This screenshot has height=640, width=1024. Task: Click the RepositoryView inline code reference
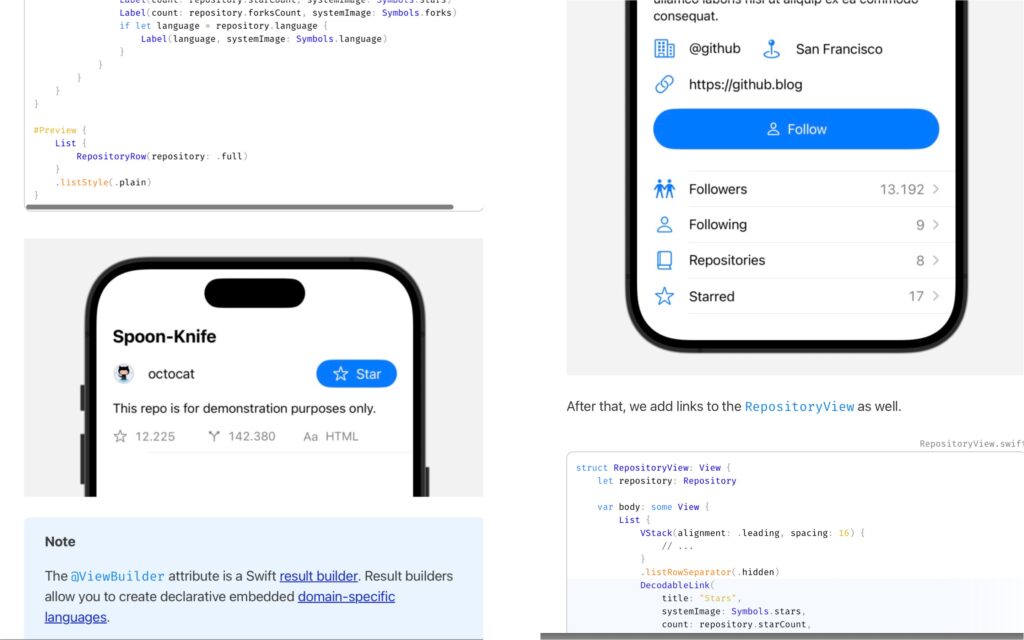(799, 407)
